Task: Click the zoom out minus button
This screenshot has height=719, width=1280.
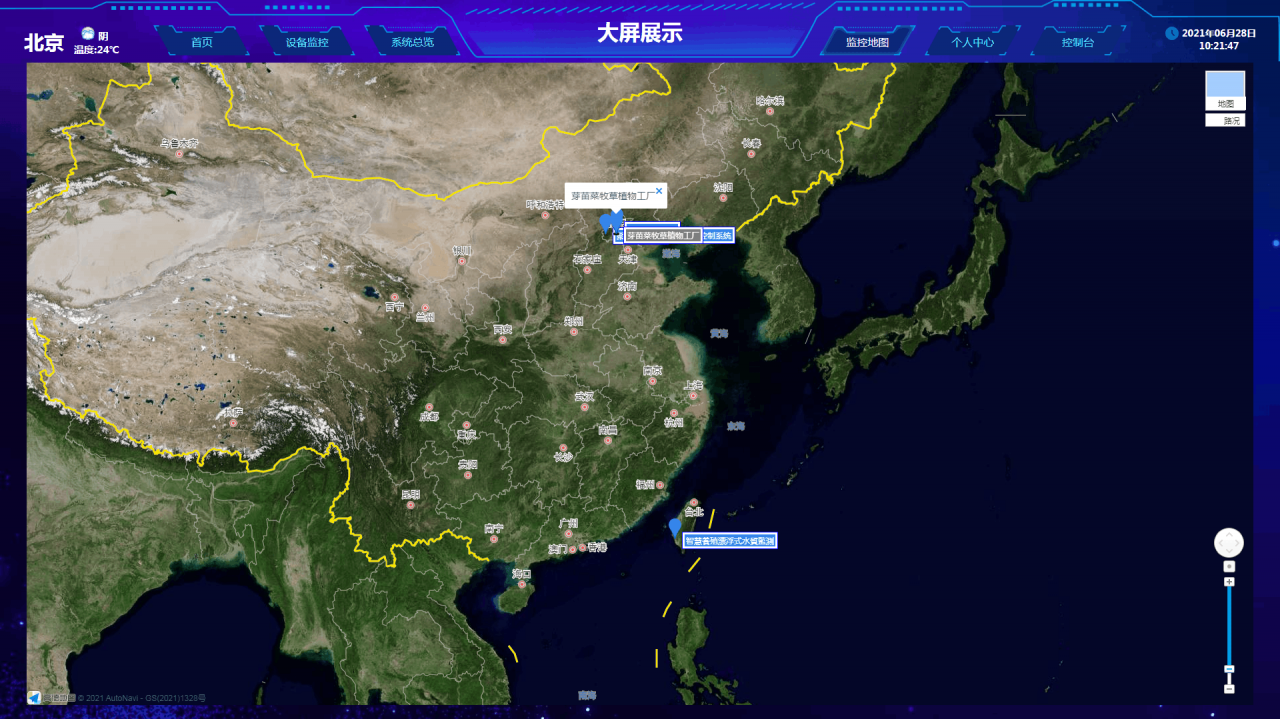Action: pyautogui.click(x=1229, y=689)
